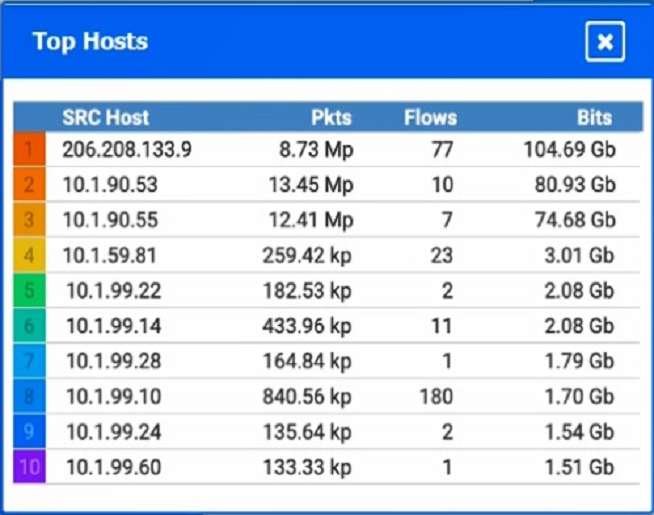654x515 pixels.
Task: Click the Top Hosts title text
Action: pos(90,42)
